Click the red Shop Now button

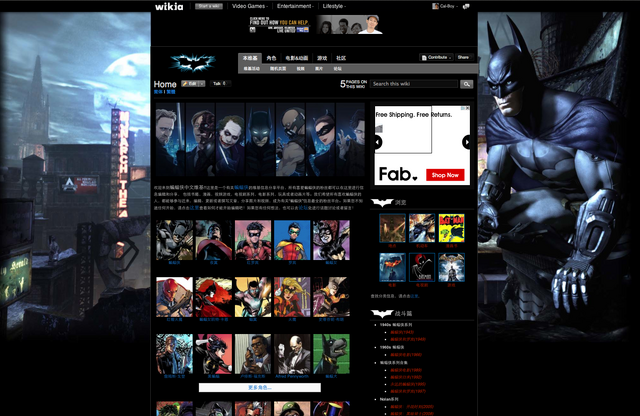coord(445,175)
